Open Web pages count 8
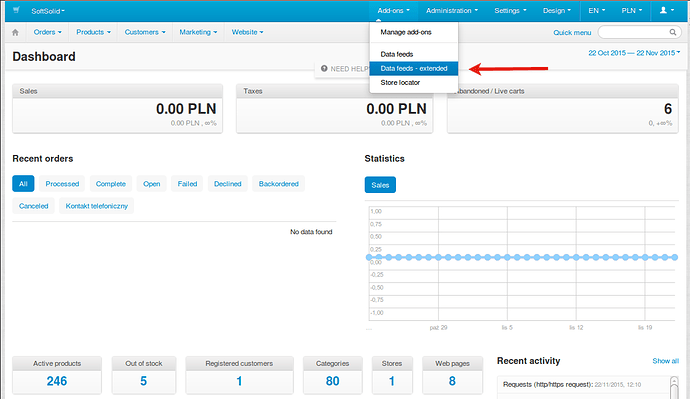 (x=452, y=381)
